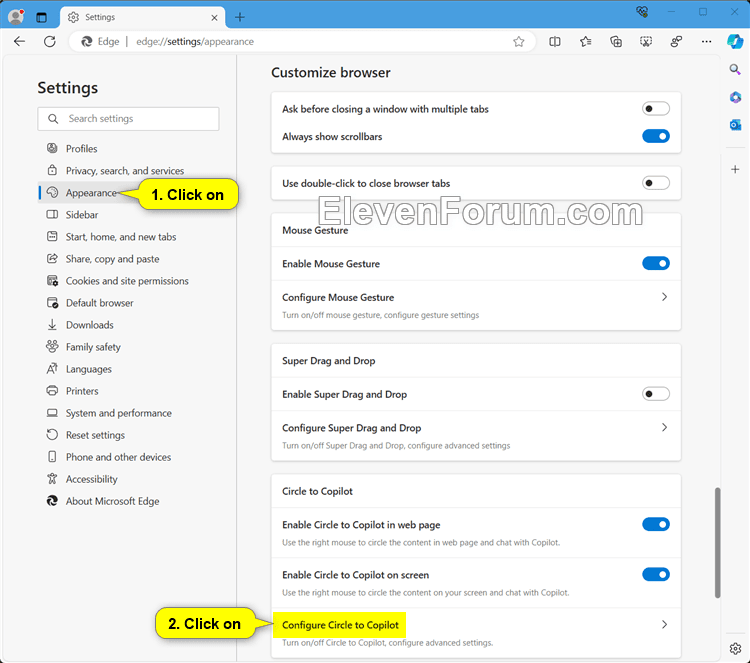Open Collections icon in toolbar
The width and height of the screenshot is (750, 663).
[616, 42]
